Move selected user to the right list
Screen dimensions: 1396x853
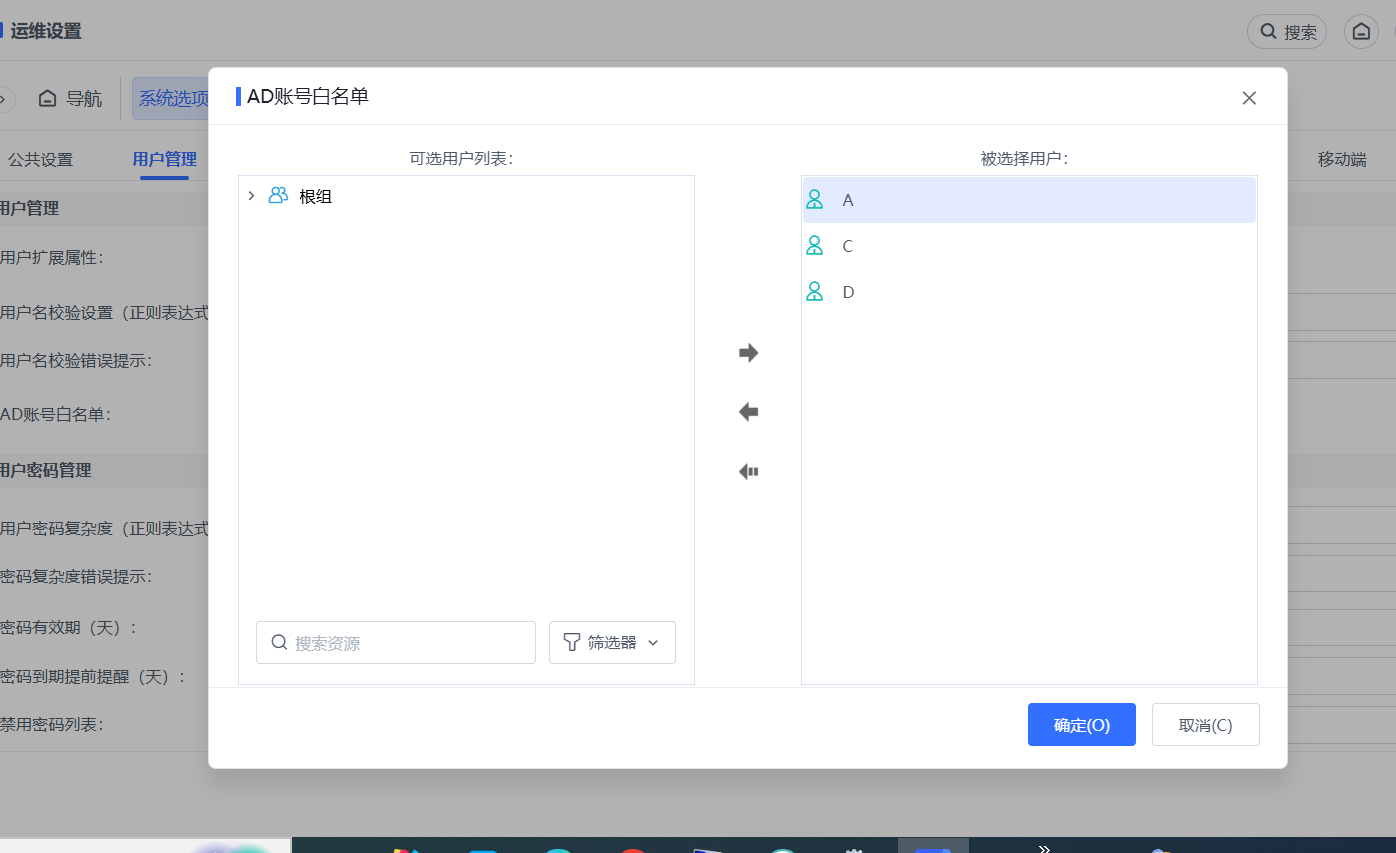pos(748,353)
